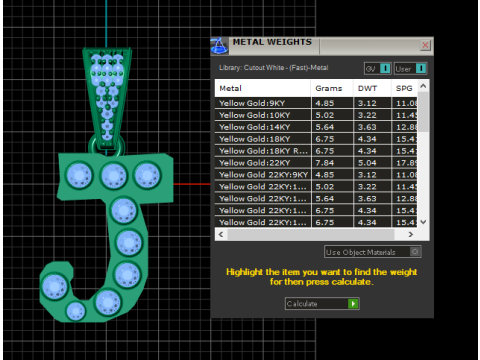Select the Yellow Gold:18KY row

point(316,139)
